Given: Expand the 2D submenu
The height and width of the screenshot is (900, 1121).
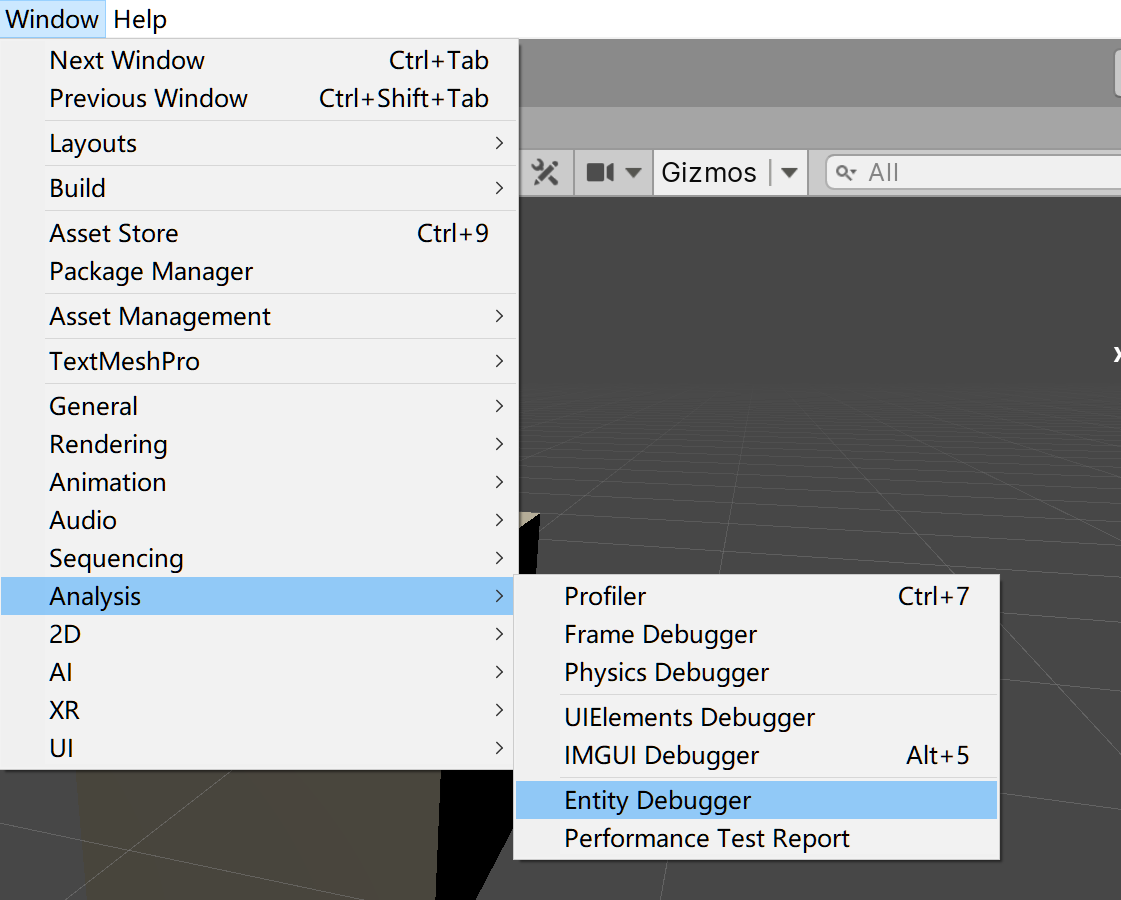Looking at the screenshot, I should [259, 634].
